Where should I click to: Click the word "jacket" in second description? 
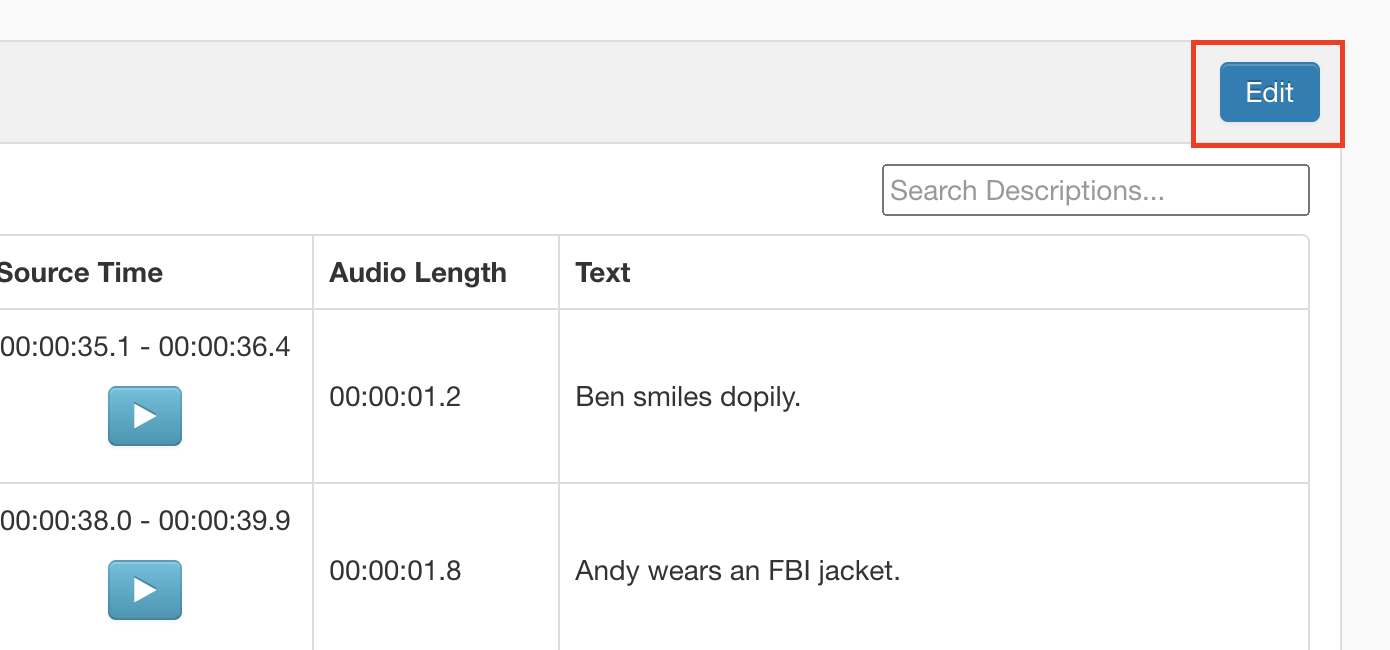point(859,571)
